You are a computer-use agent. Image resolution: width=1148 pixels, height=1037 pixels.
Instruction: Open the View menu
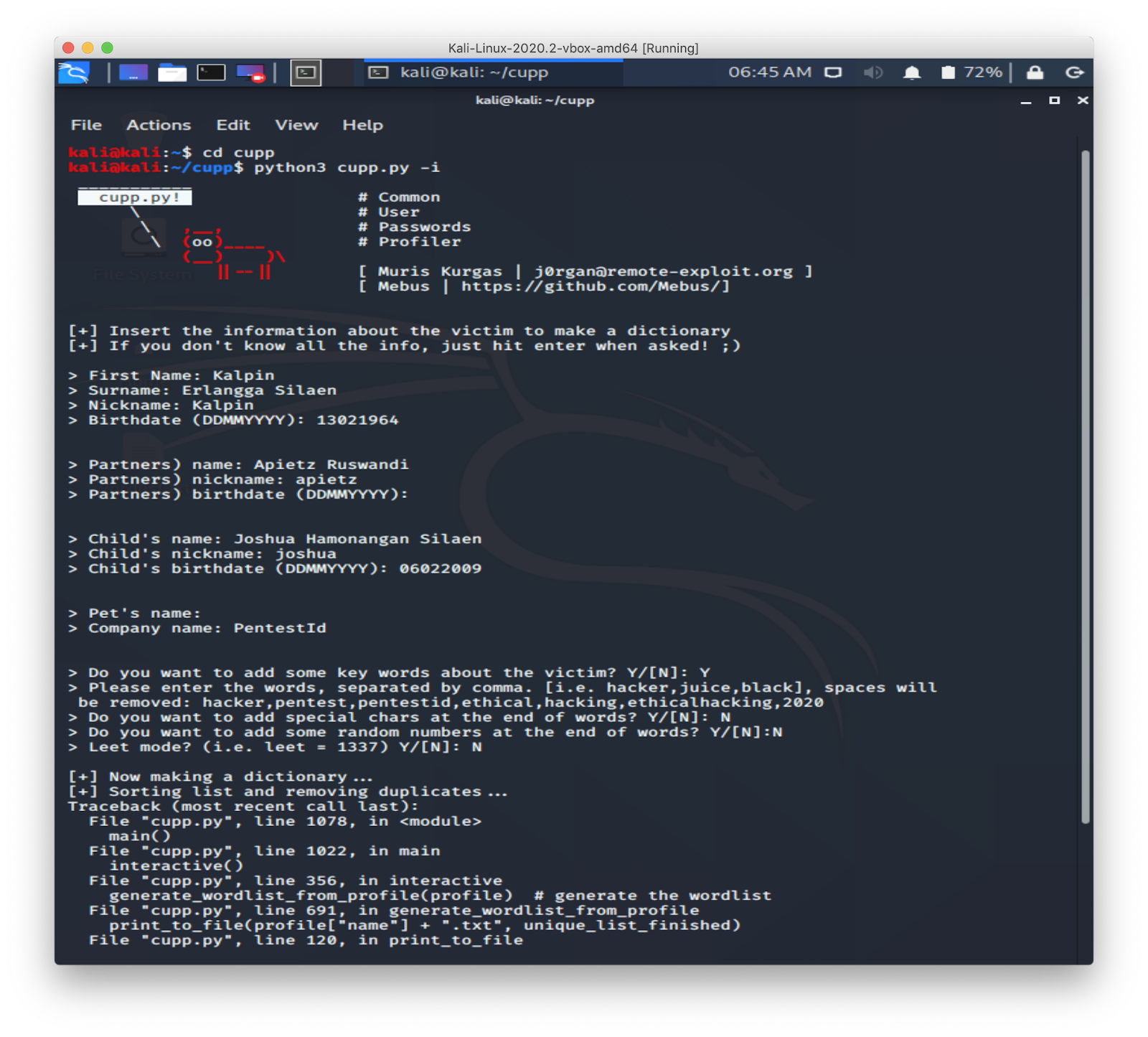click(296, 125)
